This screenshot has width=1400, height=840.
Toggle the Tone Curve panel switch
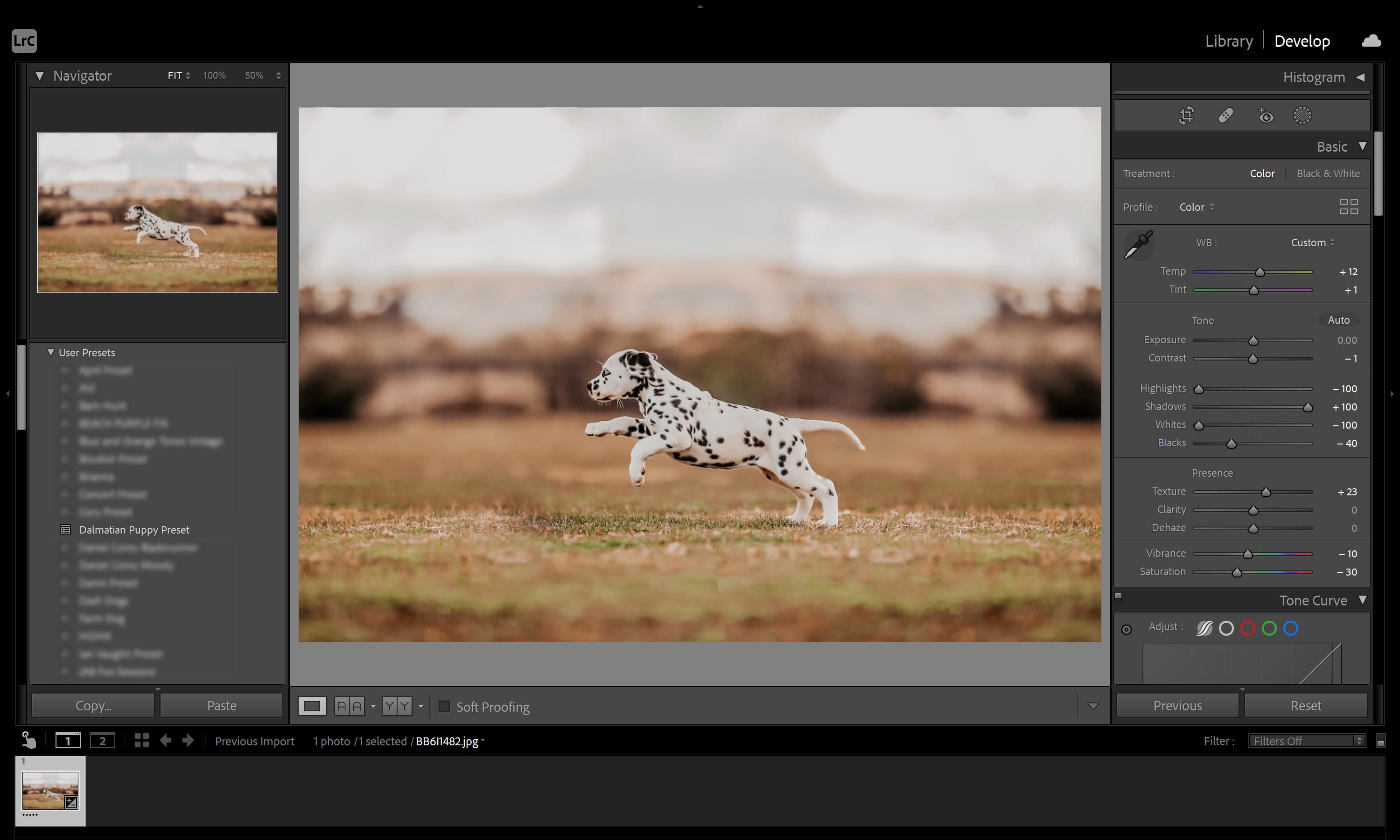point(1118,598)
